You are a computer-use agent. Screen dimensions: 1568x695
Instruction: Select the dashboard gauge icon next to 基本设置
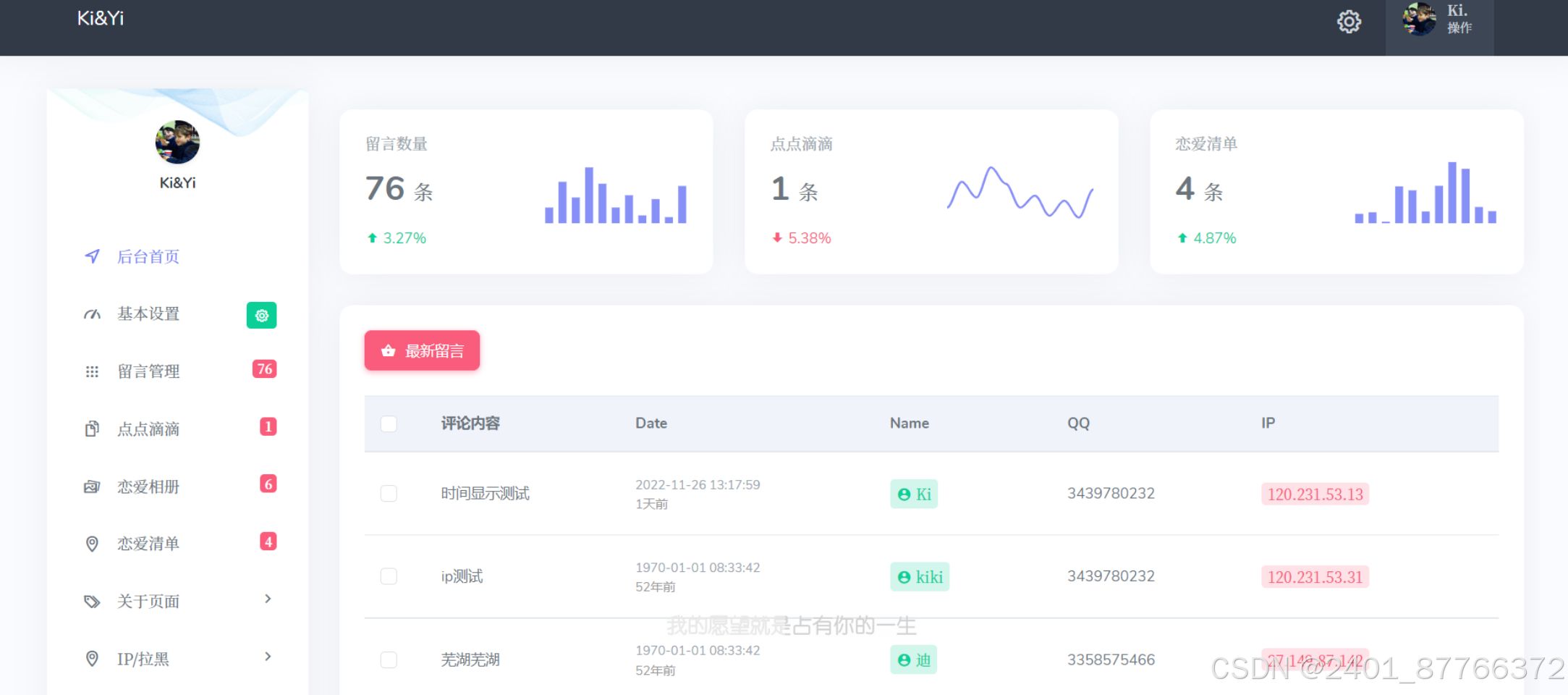[x=92, y=314]
